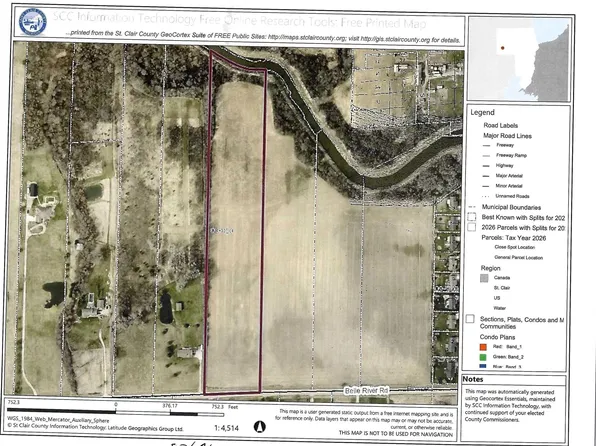Click WGS_1984_Web_Mercator_Auxiliary_Sphere projection text

(x=58, y=420)
